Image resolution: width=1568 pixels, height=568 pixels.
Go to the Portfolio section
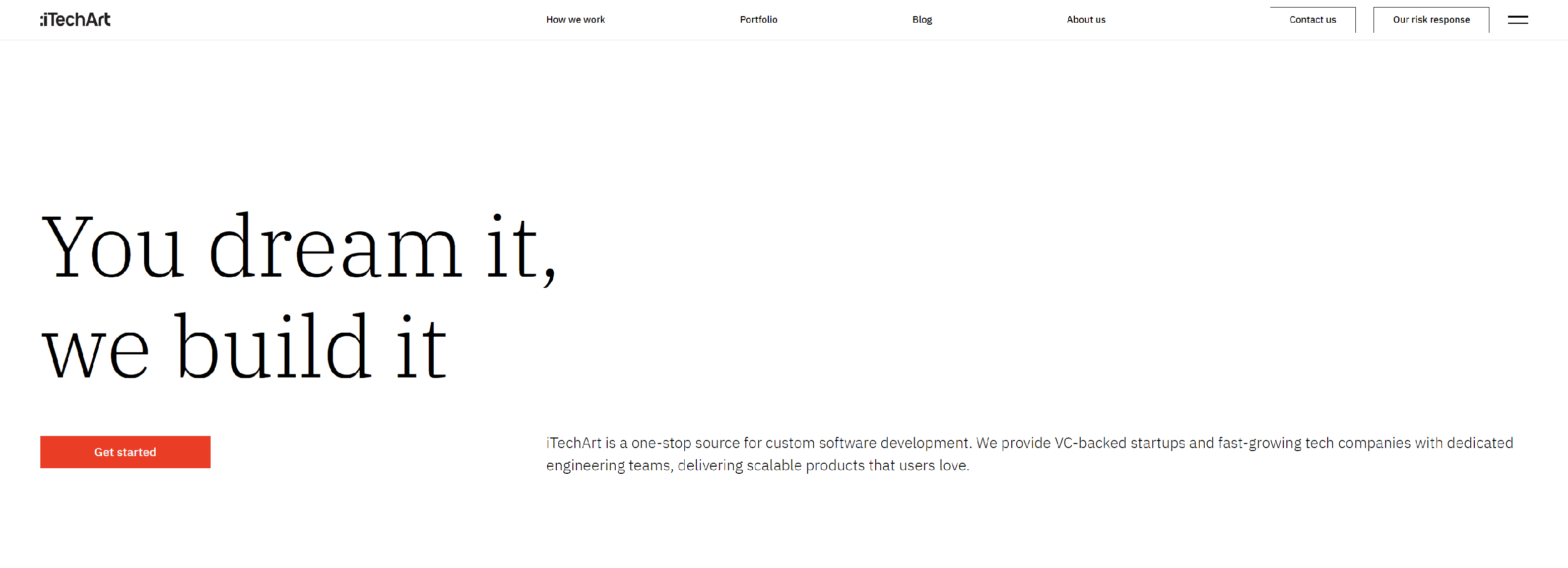(x=758, y=20)
